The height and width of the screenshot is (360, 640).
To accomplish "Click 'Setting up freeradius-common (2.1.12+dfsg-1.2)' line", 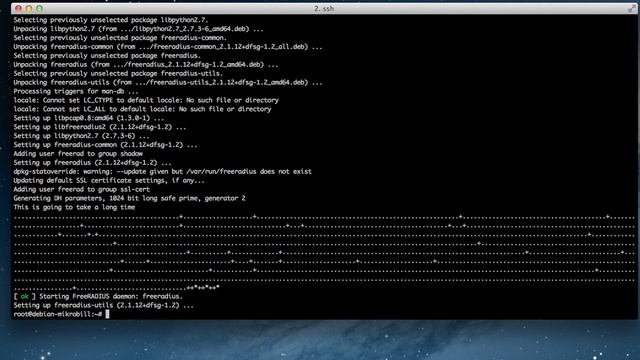I will tap(105, 144).
